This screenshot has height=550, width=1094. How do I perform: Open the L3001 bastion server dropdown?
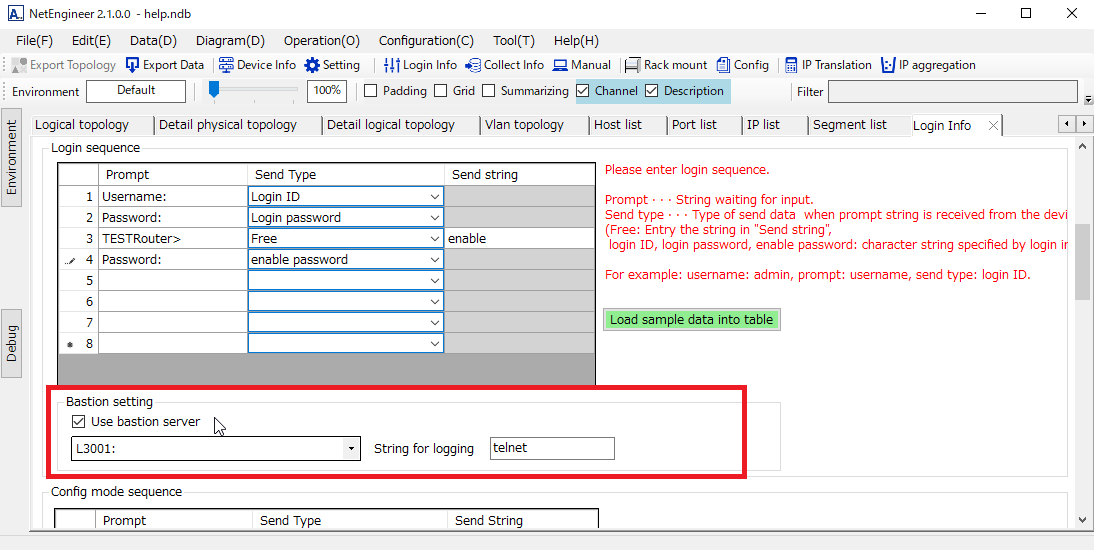point(351,449)
